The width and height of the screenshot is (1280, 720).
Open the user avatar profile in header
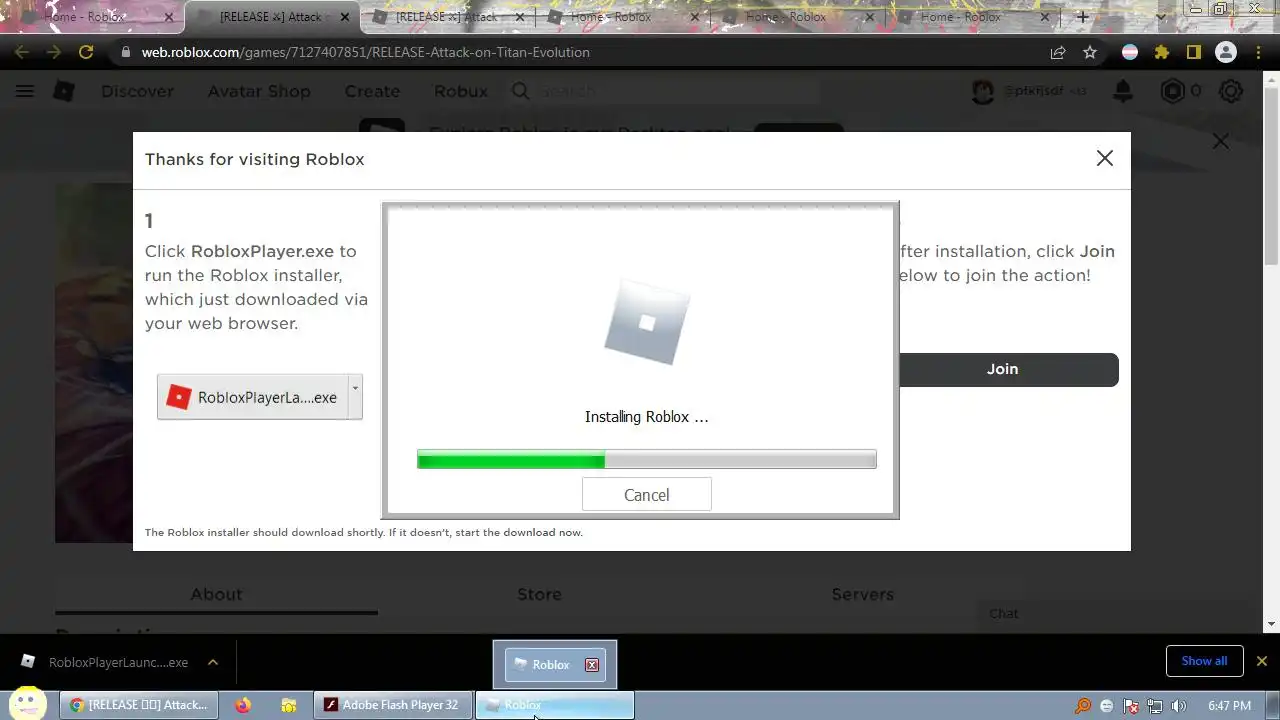[984, 91]
